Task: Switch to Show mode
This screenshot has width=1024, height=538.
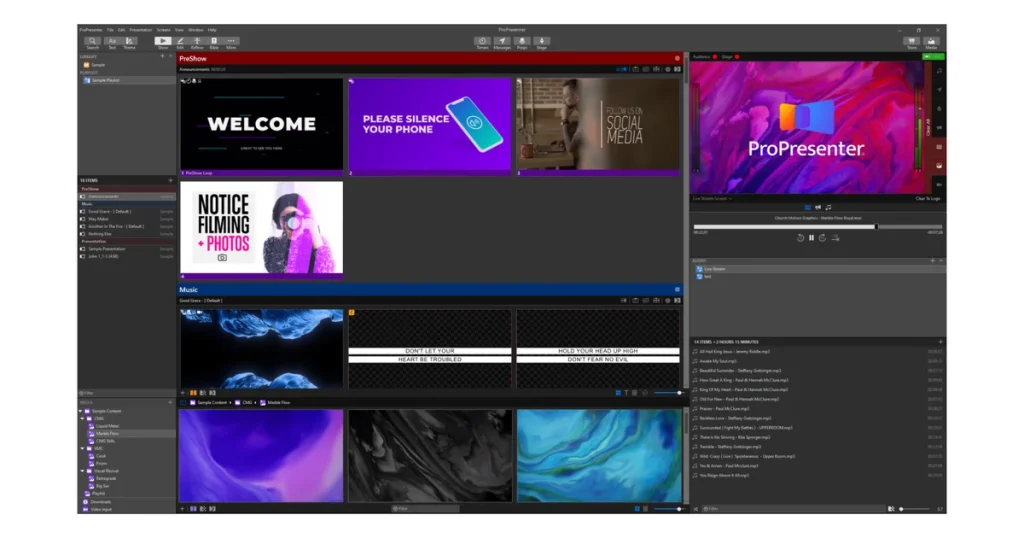Action: coord(163,42)
